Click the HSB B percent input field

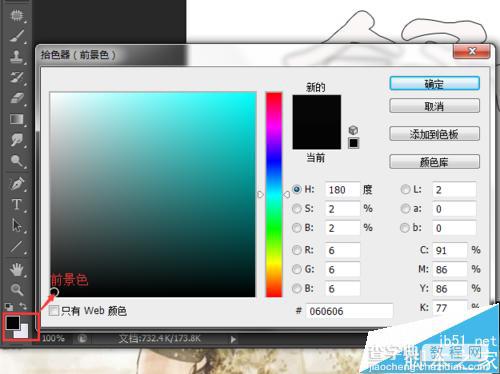point(342,228)
